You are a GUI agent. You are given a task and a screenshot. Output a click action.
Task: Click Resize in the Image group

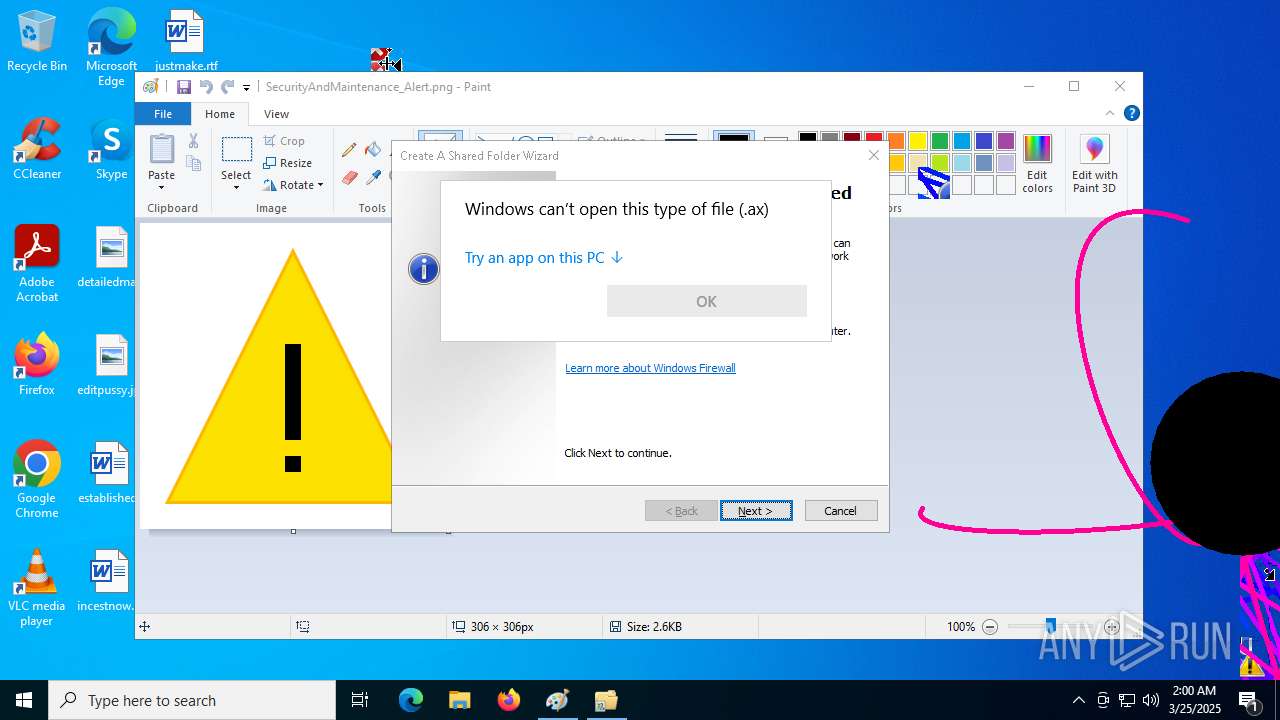(x=288, y=163)
